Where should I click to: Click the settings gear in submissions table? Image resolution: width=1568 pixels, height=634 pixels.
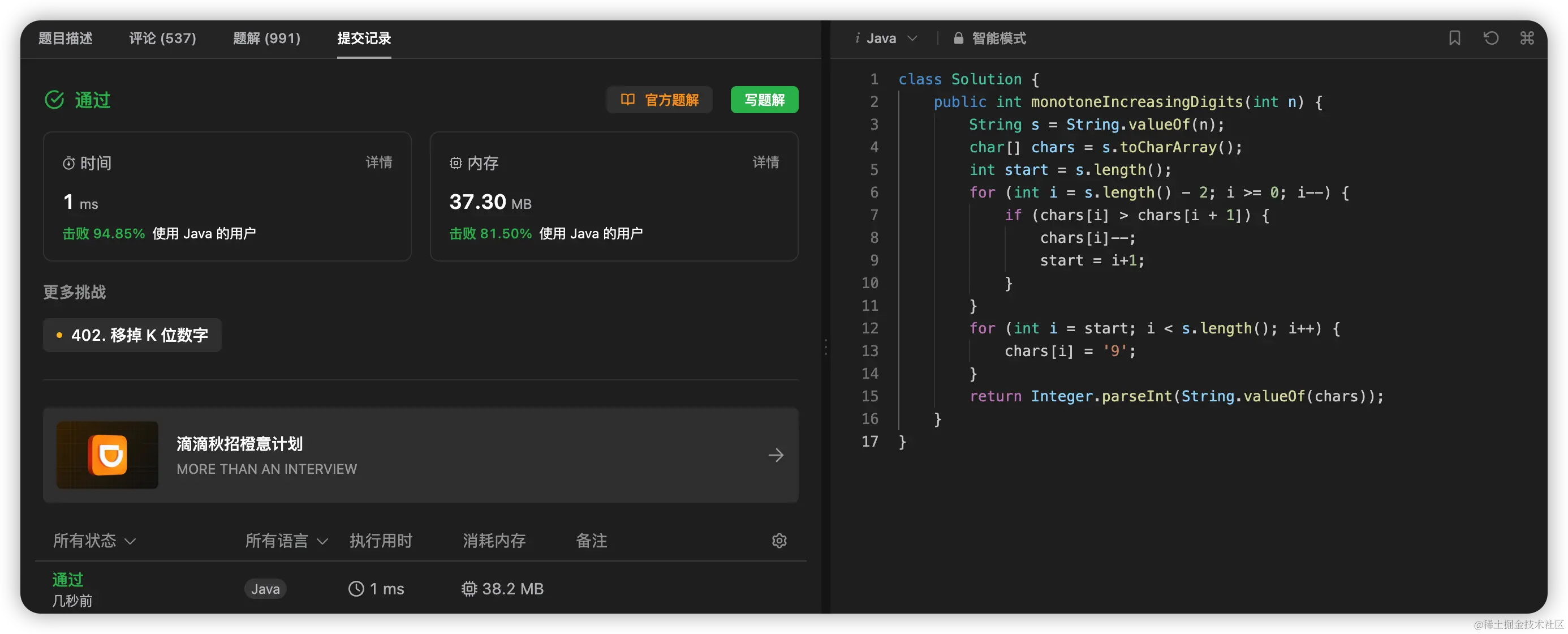click(779, 540)
